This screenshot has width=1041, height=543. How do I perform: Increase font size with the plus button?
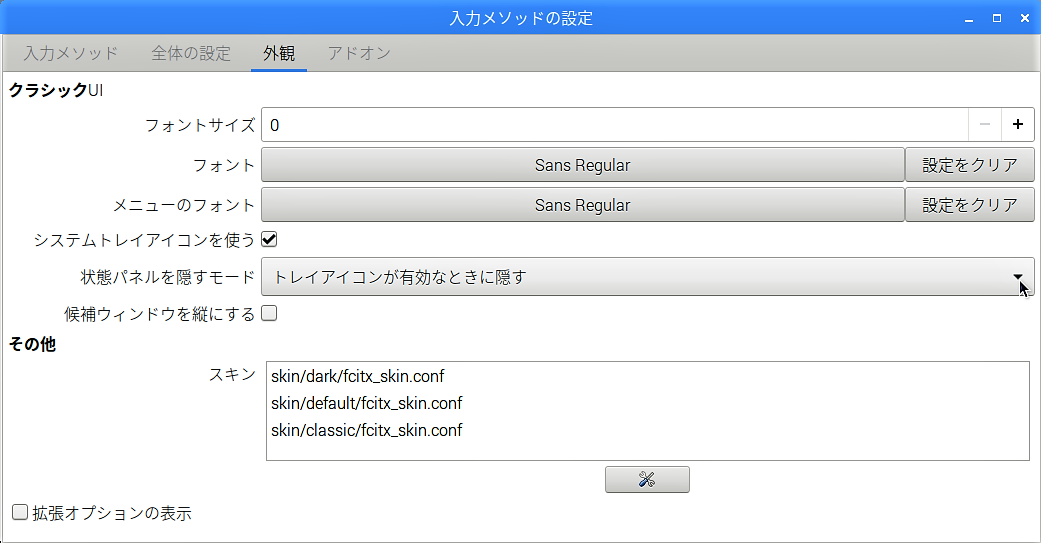(x=1018, y=125)
